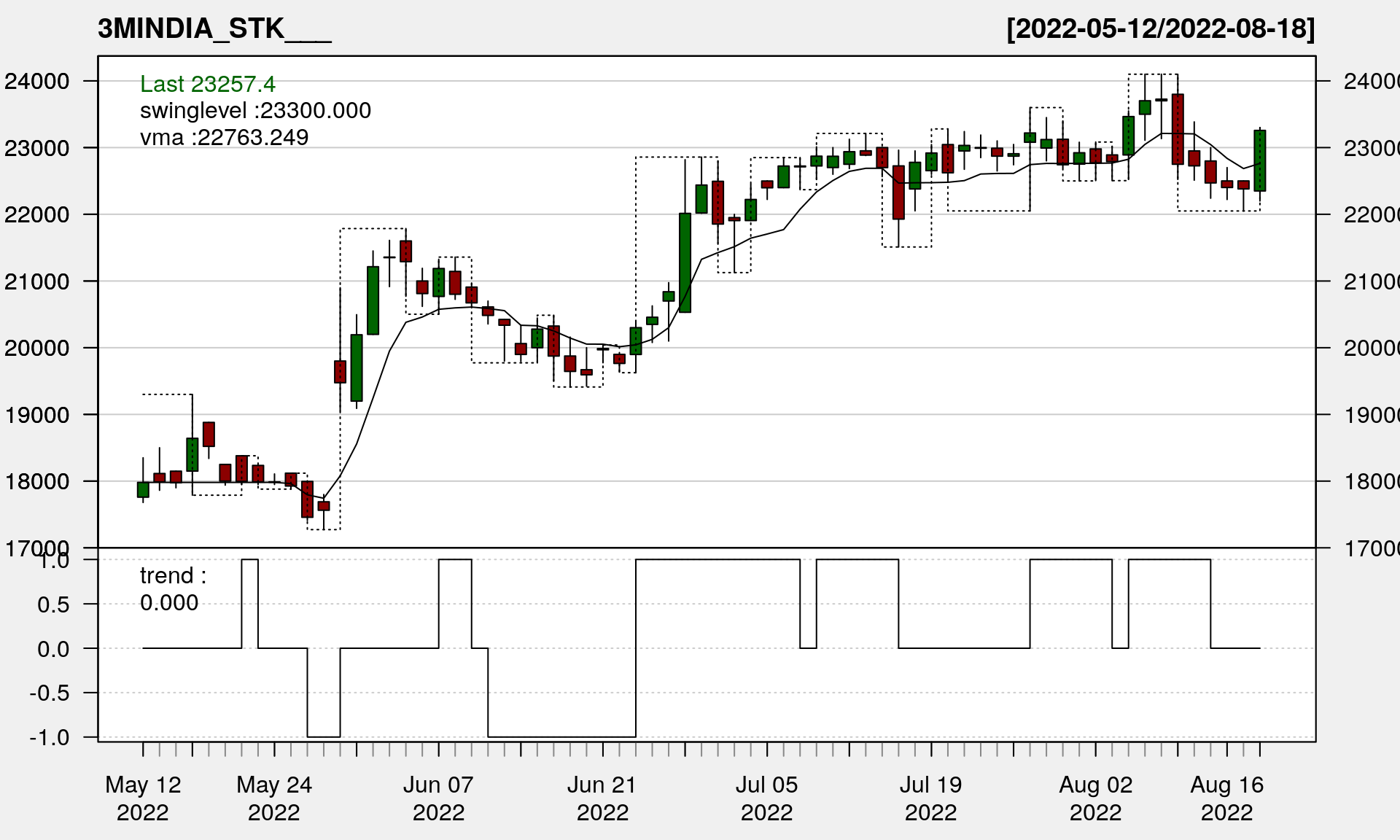Viewport: 1400px width, 840px height.
Task: Click the tall green candle near 22000 in late June
Action: click(x=685, y=262)
